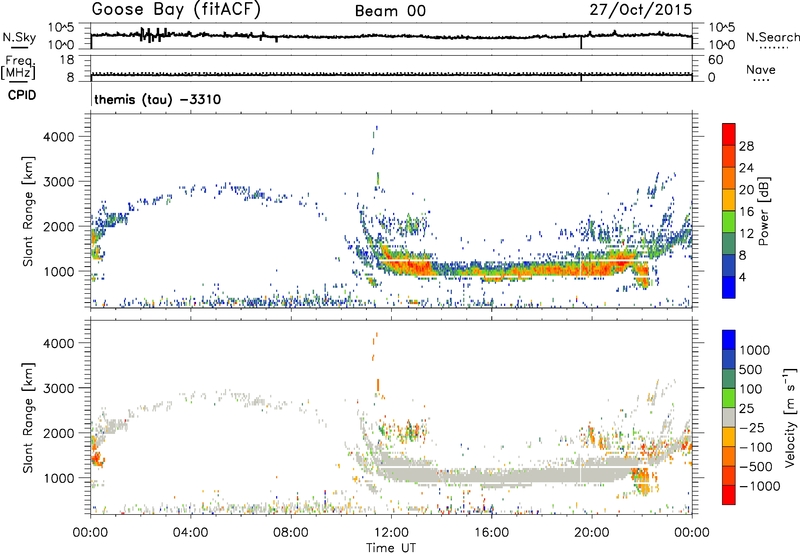Click the '3000' tick on velocity panel

(58, 388)
